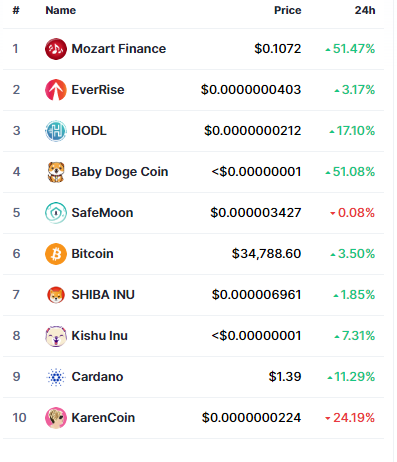This screenshot has width=397, height=462.
Task: Open the KarenCoin name link
Action: [x=103, y=418]
